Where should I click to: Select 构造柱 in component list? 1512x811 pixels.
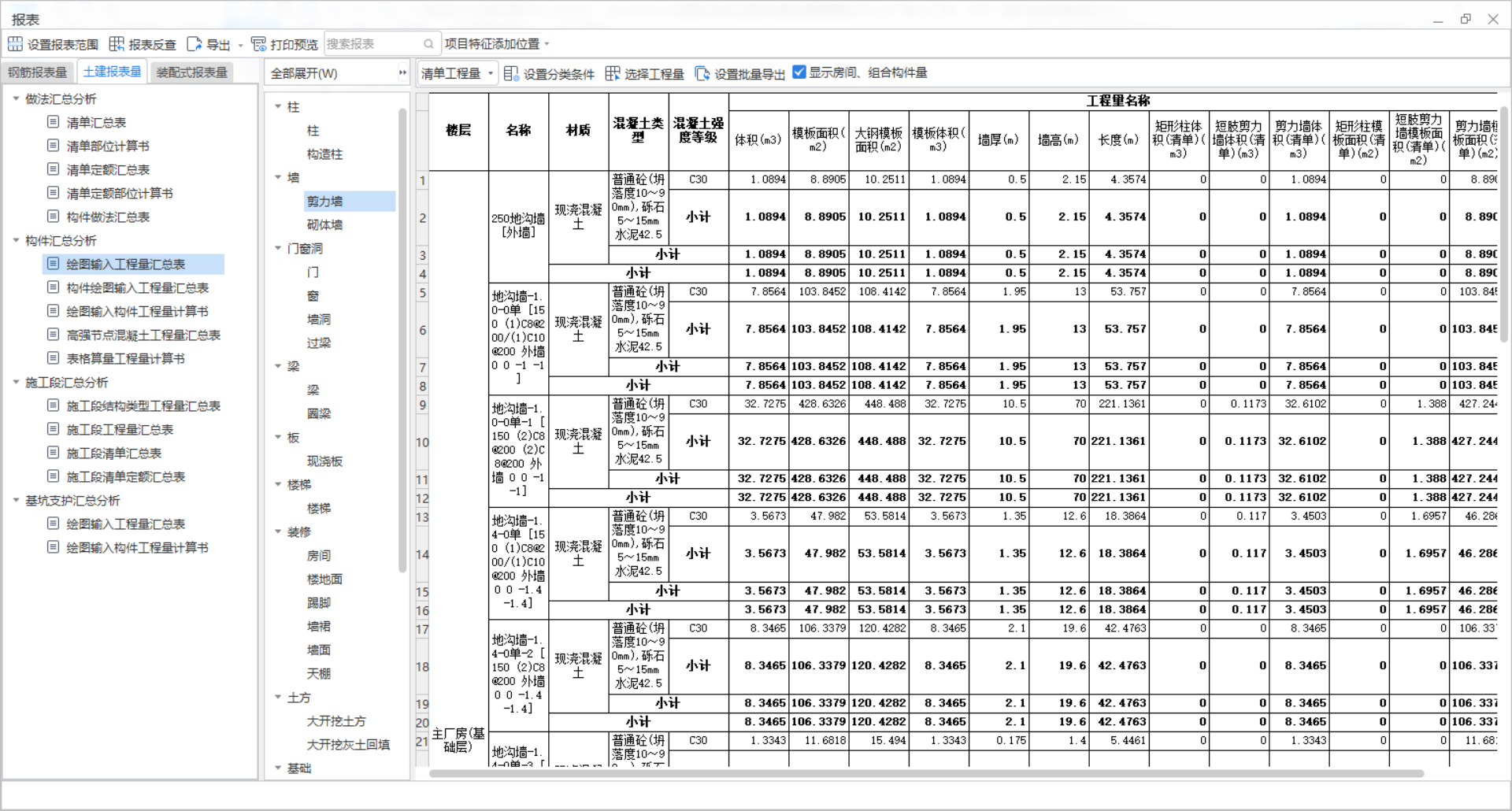tap(324, 154)
